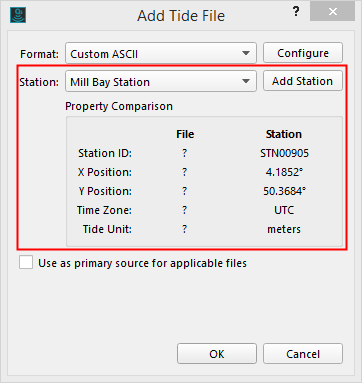
Task: Enable Use as primary source checkbox
Action: (x=26, y=262)
